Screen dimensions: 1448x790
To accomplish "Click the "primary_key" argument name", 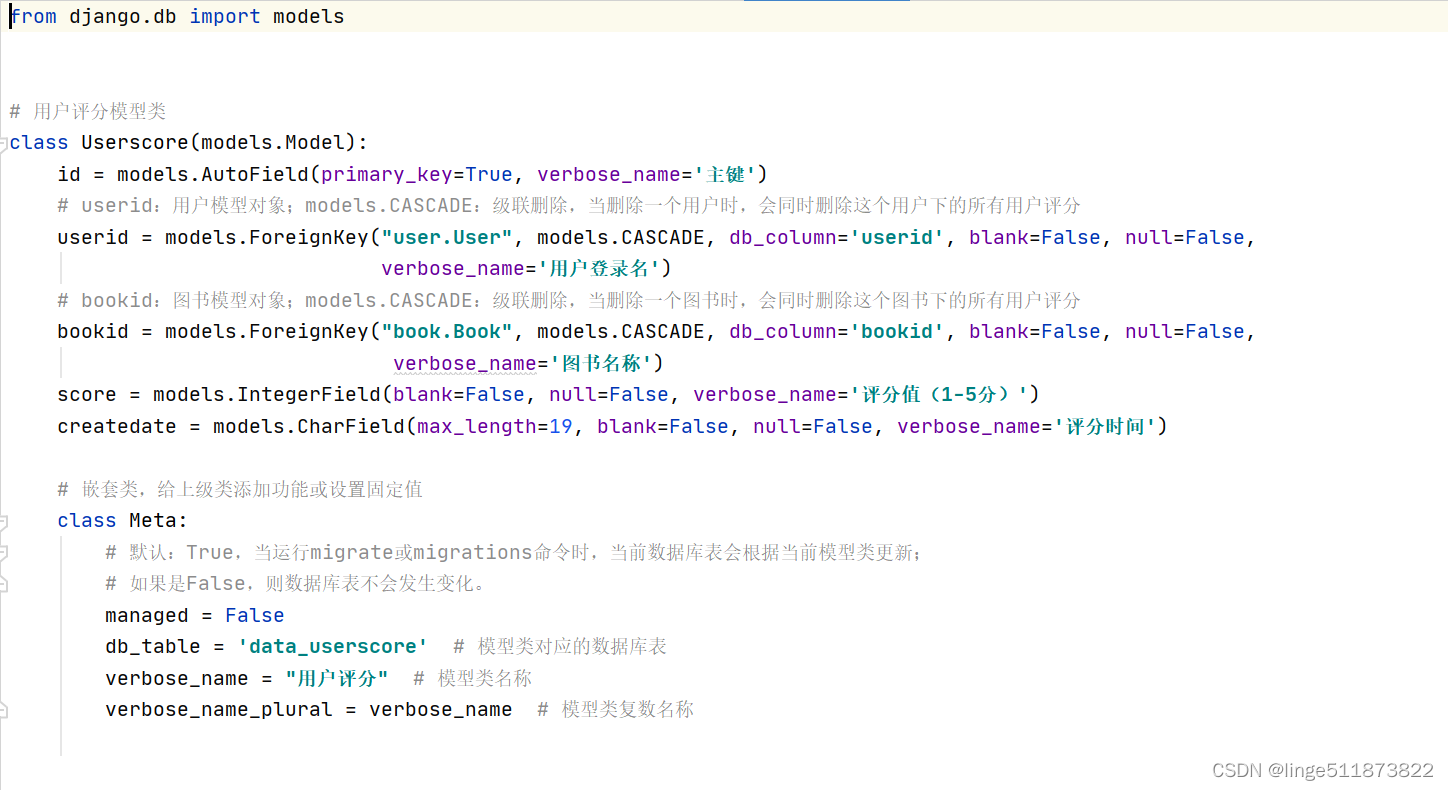I will 387,174.
